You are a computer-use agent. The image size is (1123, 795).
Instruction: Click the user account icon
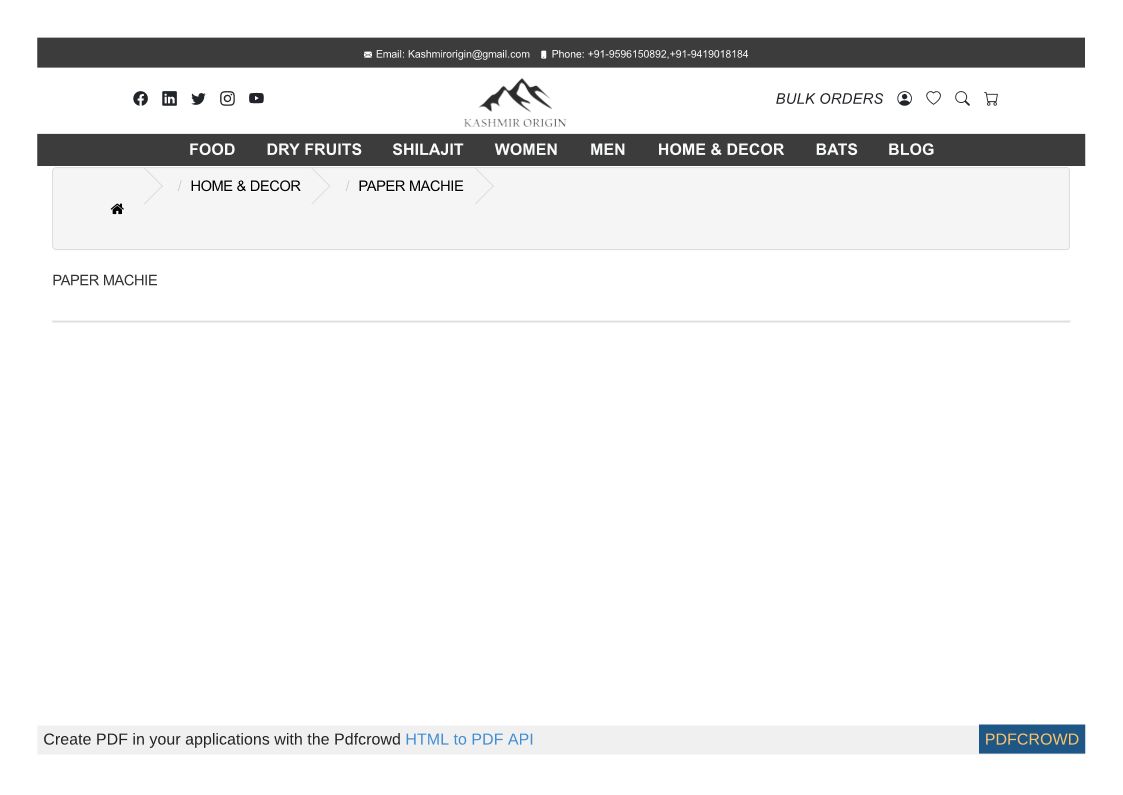tap(904, 98)
